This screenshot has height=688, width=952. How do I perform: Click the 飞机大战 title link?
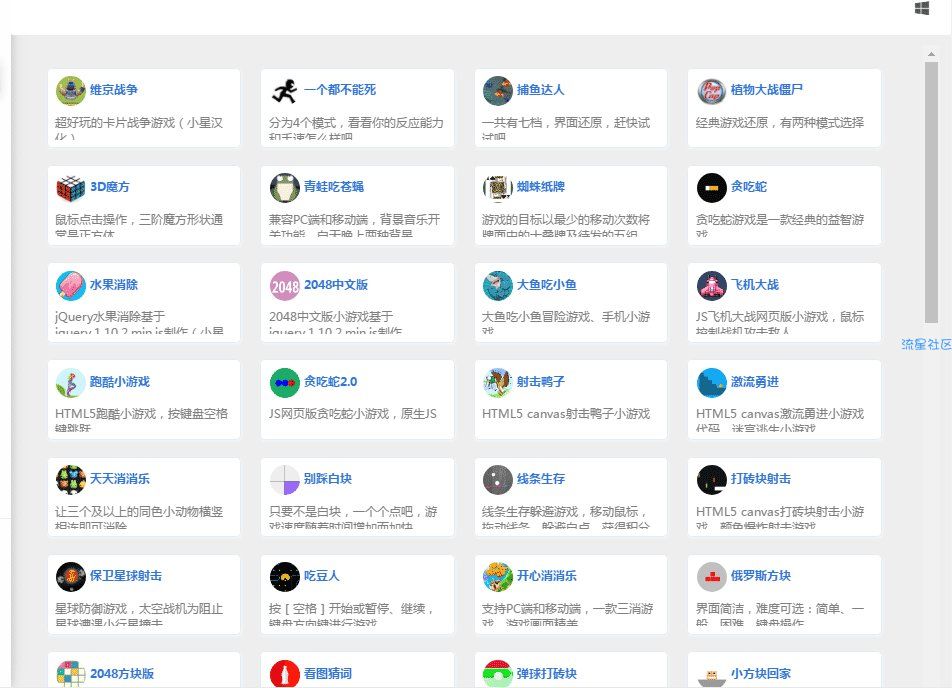[x=755, y=285]
